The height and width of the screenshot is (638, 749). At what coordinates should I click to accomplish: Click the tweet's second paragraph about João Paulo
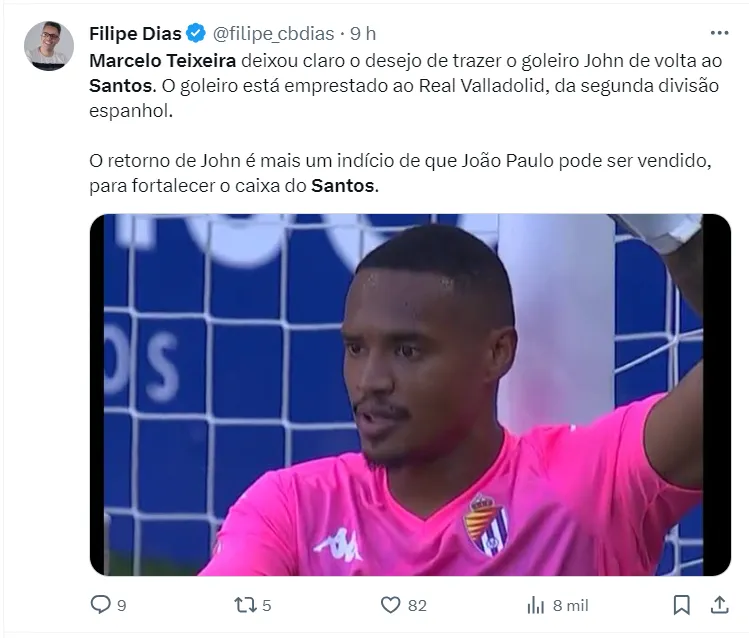tap(400, 173)
